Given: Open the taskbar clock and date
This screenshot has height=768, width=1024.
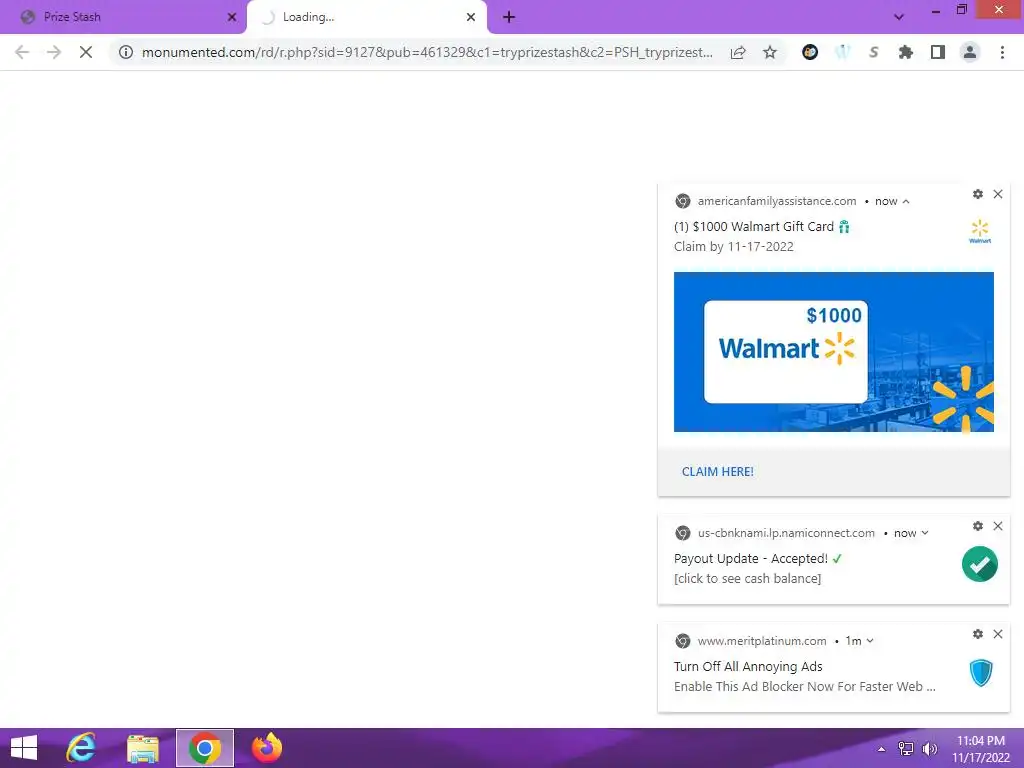Looking at the screenshot, I should point(980,749).
